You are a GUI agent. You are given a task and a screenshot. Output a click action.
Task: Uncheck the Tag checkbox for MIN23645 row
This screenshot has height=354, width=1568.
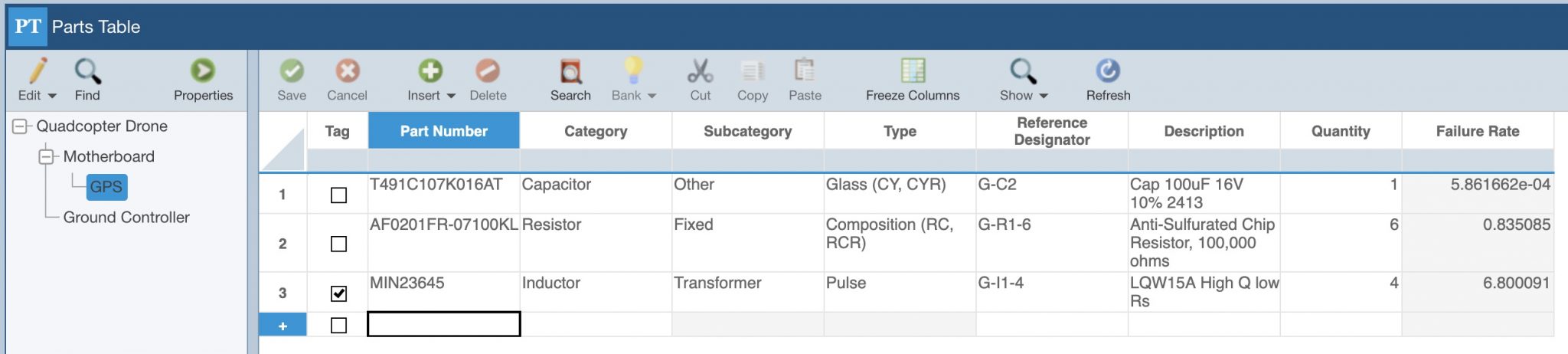[338, 293]
